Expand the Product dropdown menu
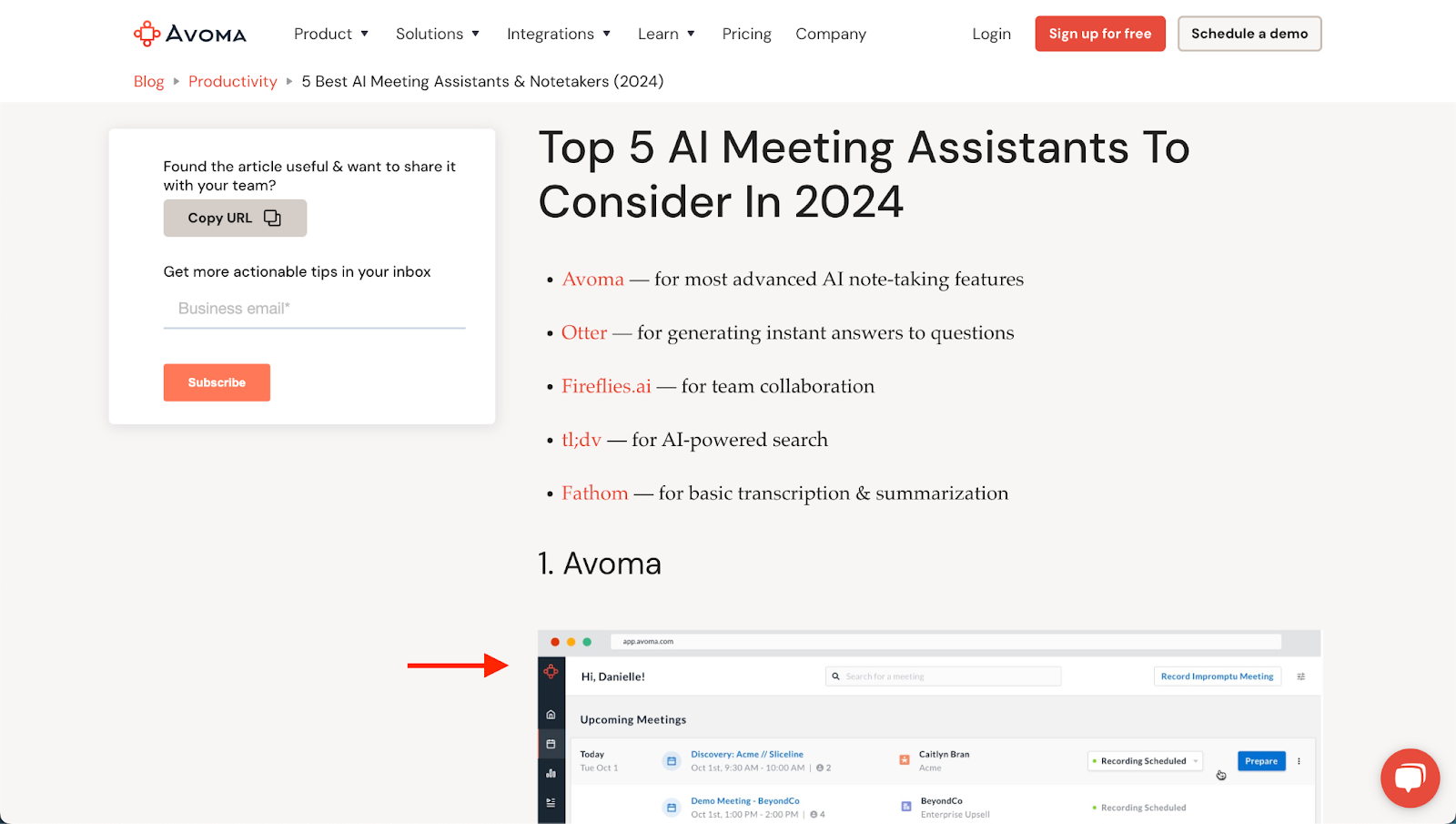Screen dimensions: 1456x824 pos(331,34)
